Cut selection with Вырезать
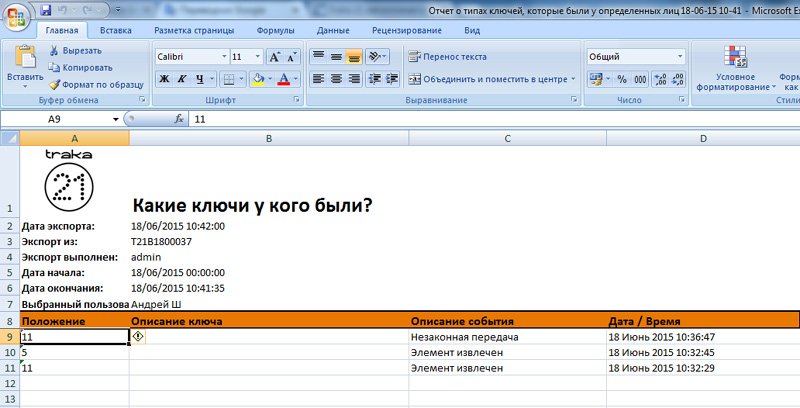Image resolution: width=800 pixels, height=408 pixels. click(76, 50)
